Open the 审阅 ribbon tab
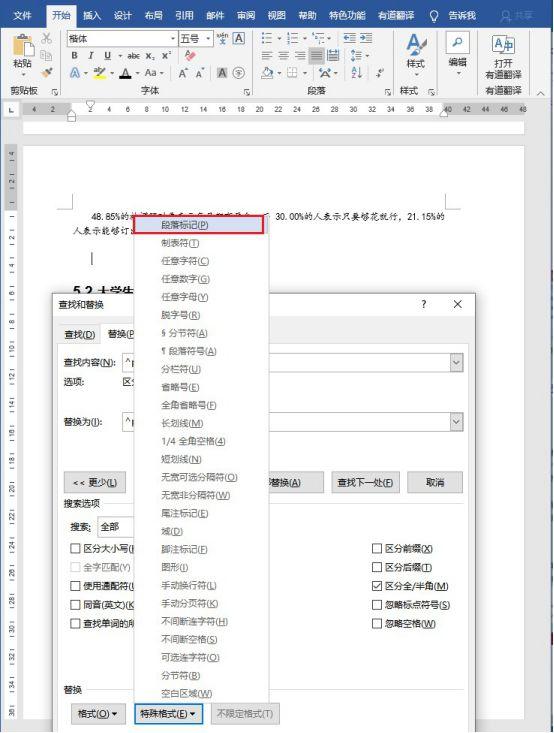 [246, 15]
